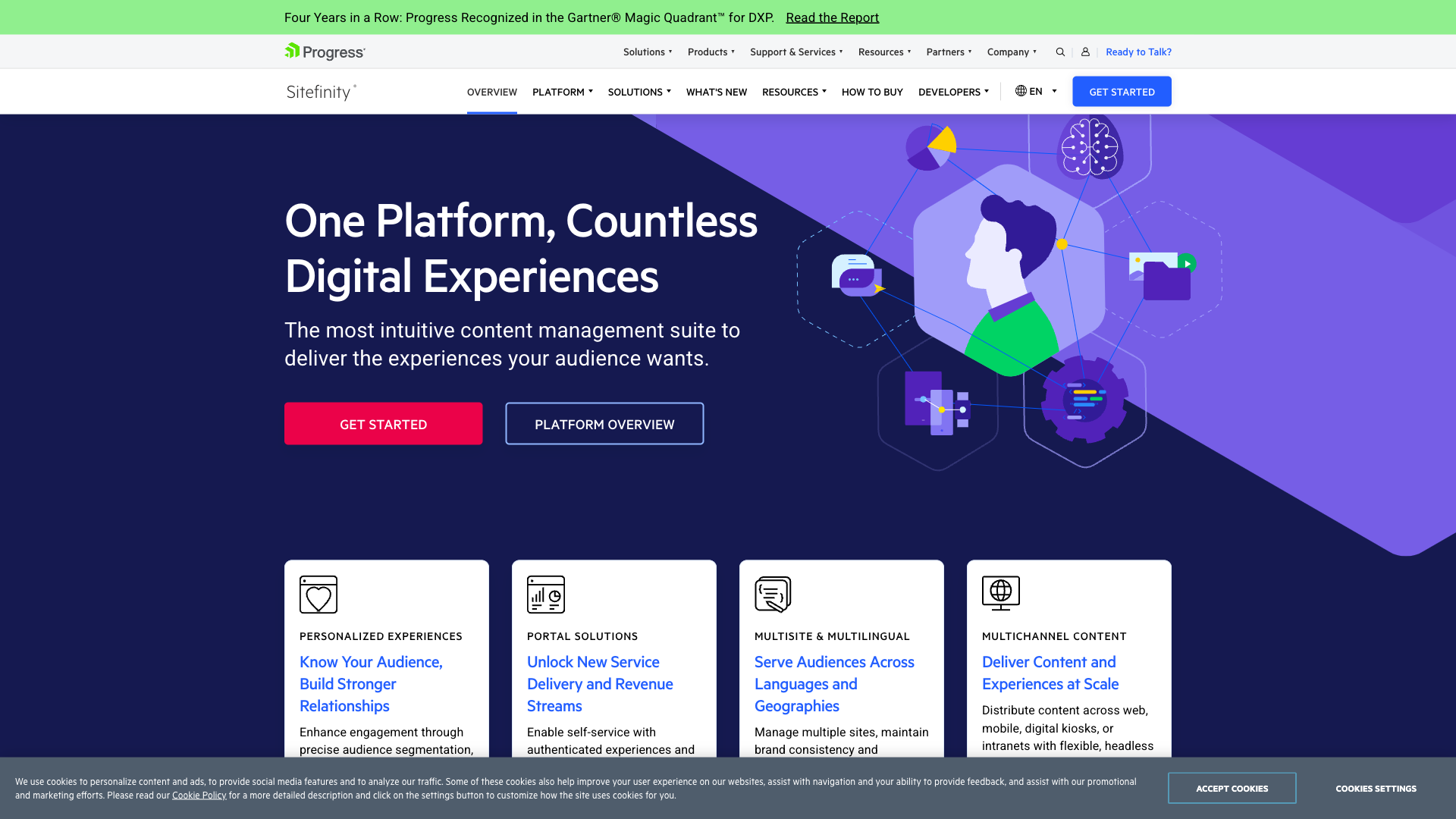Expand Sitefinity RESOURCES dropdown
The height and width of the screenshot is (819, 1456).
[x=794, y=92]
